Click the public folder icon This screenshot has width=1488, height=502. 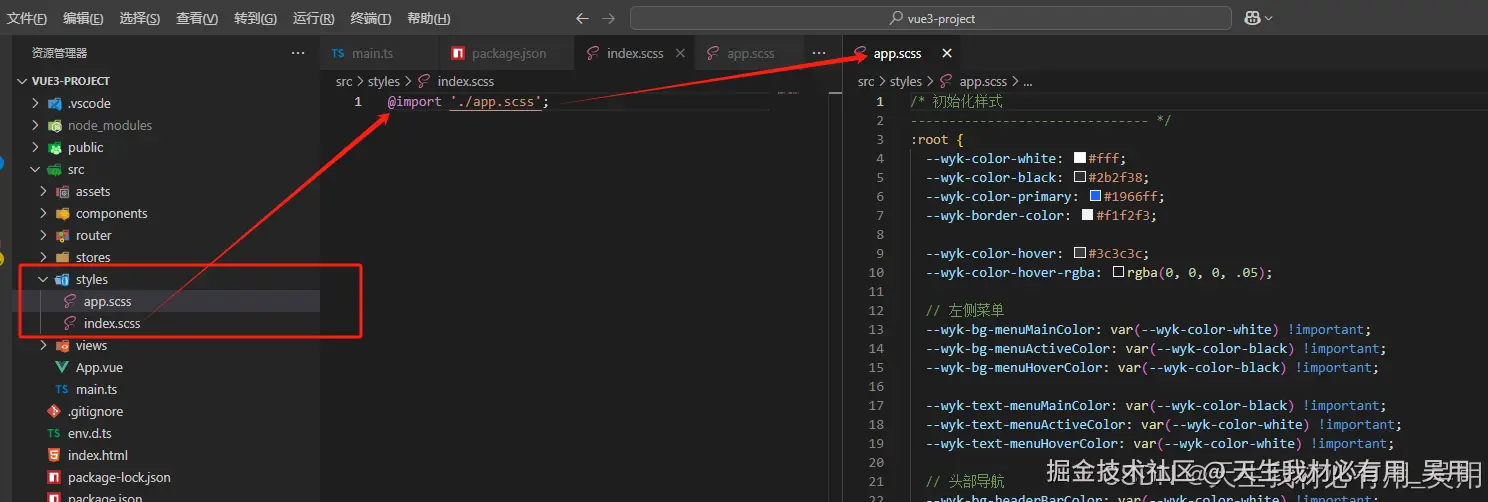(x=55, y=147)
